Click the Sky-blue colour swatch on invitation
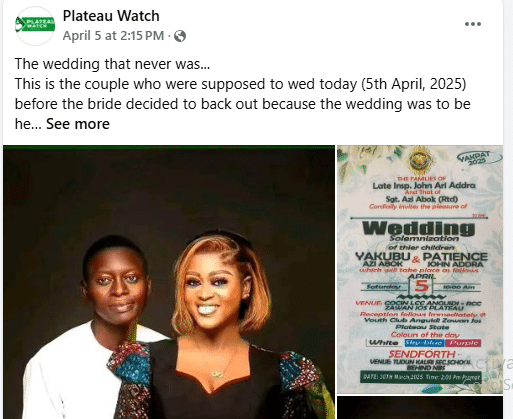Viewport: 513px width, 419px height. tap(424, 343)
